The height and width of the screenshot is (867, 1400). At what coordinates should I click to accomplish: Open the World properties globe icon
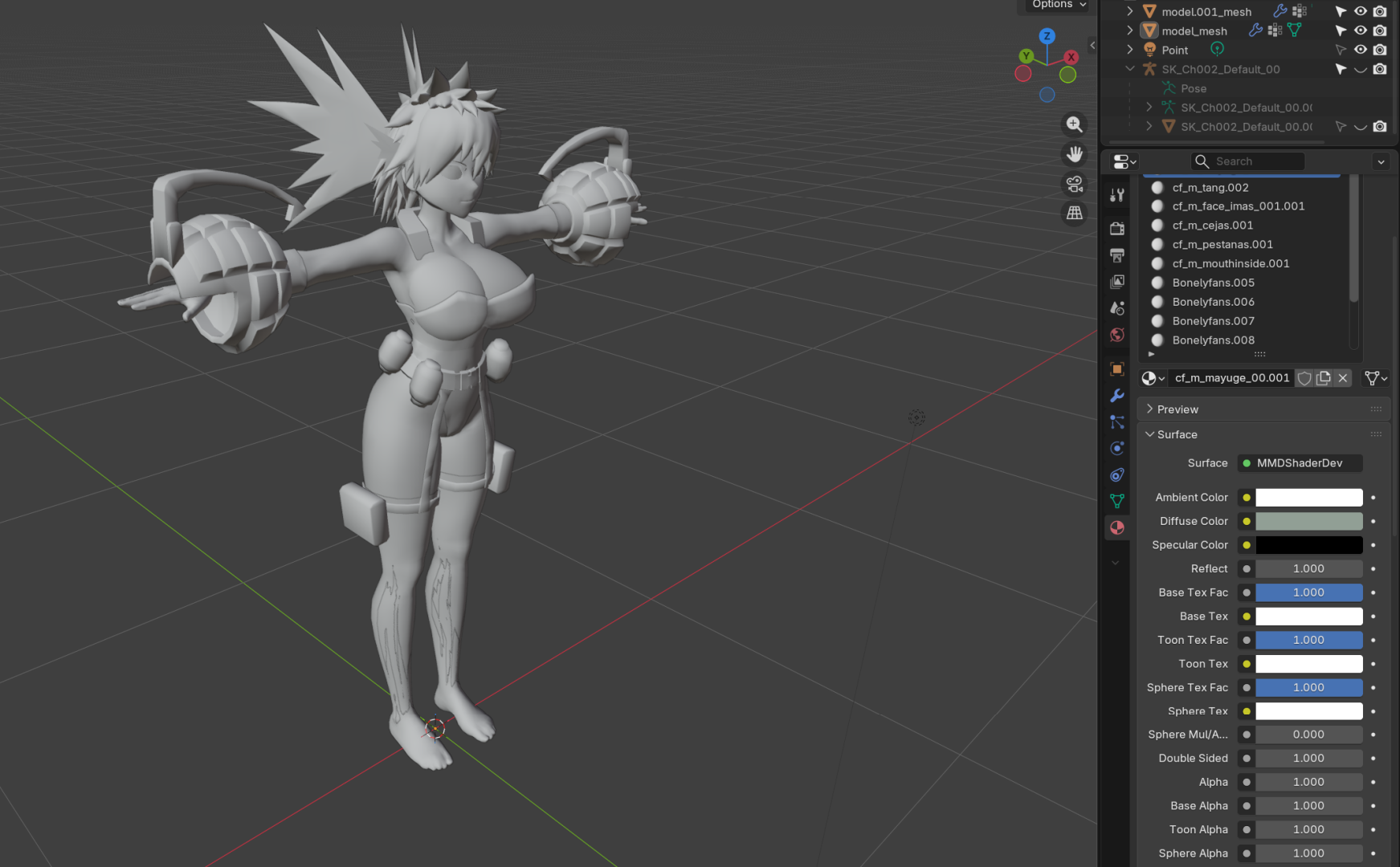tap(1117, 335)
